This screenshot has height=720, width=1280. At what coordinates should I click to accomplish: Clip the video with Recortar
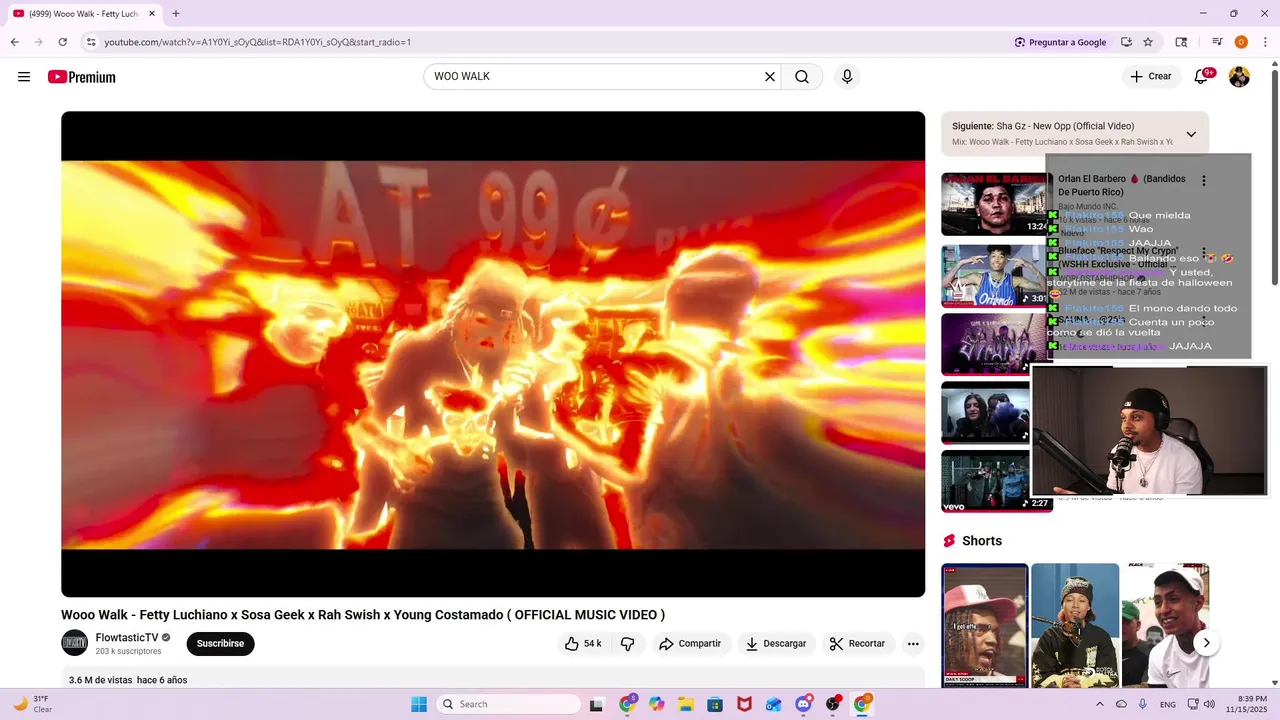[858, 644]
